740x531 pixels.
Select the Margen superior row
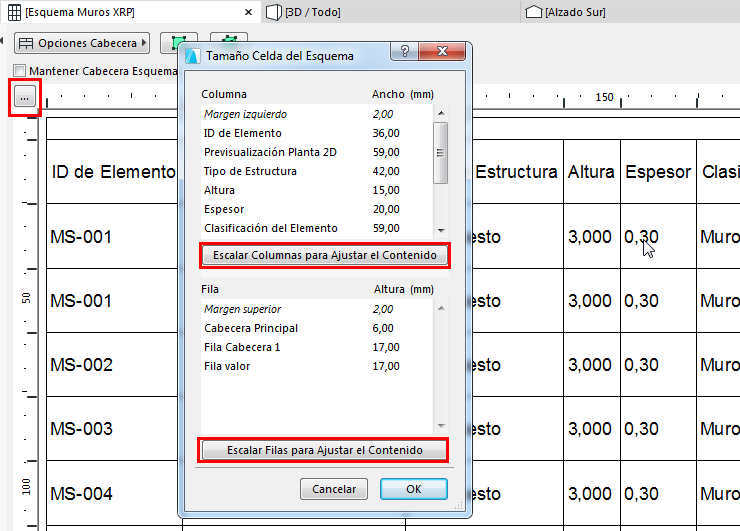[x=317, y=309]
